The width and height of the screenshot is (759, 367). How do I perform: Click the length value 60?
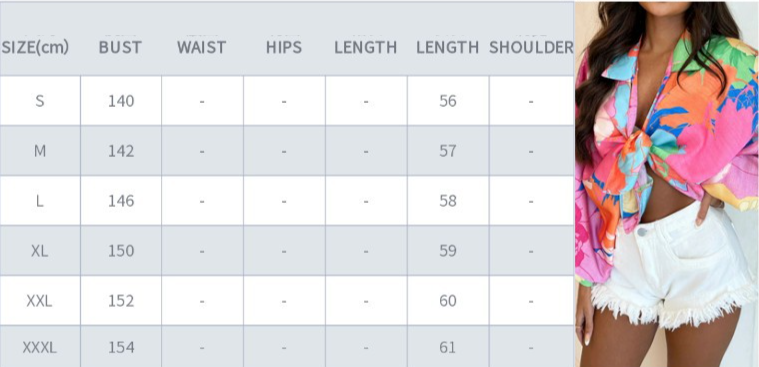coord(448,301)
